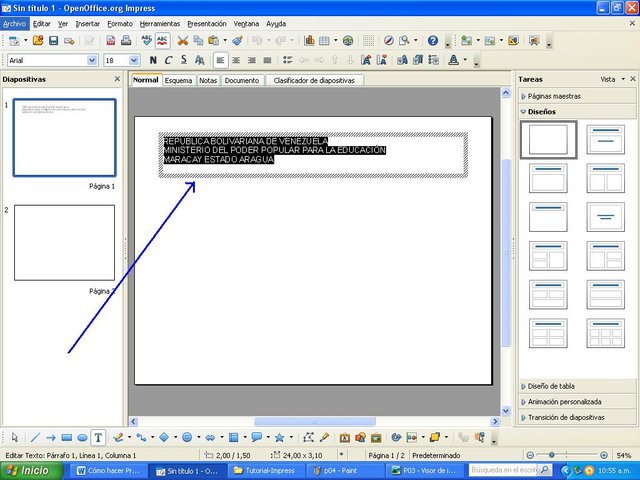This screenshot has height=480, width=640.
Task: Select the Rectangle tool
Action: 67,438
